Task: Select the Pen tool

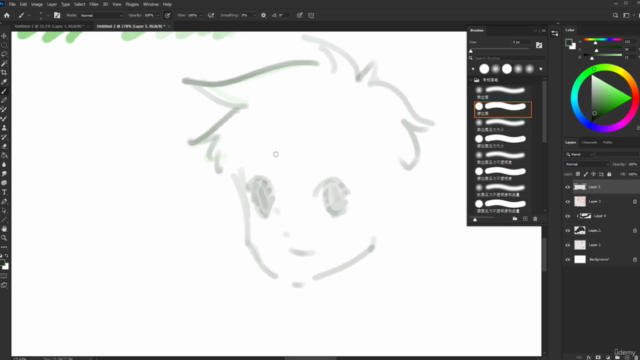Action: (4, 202)
